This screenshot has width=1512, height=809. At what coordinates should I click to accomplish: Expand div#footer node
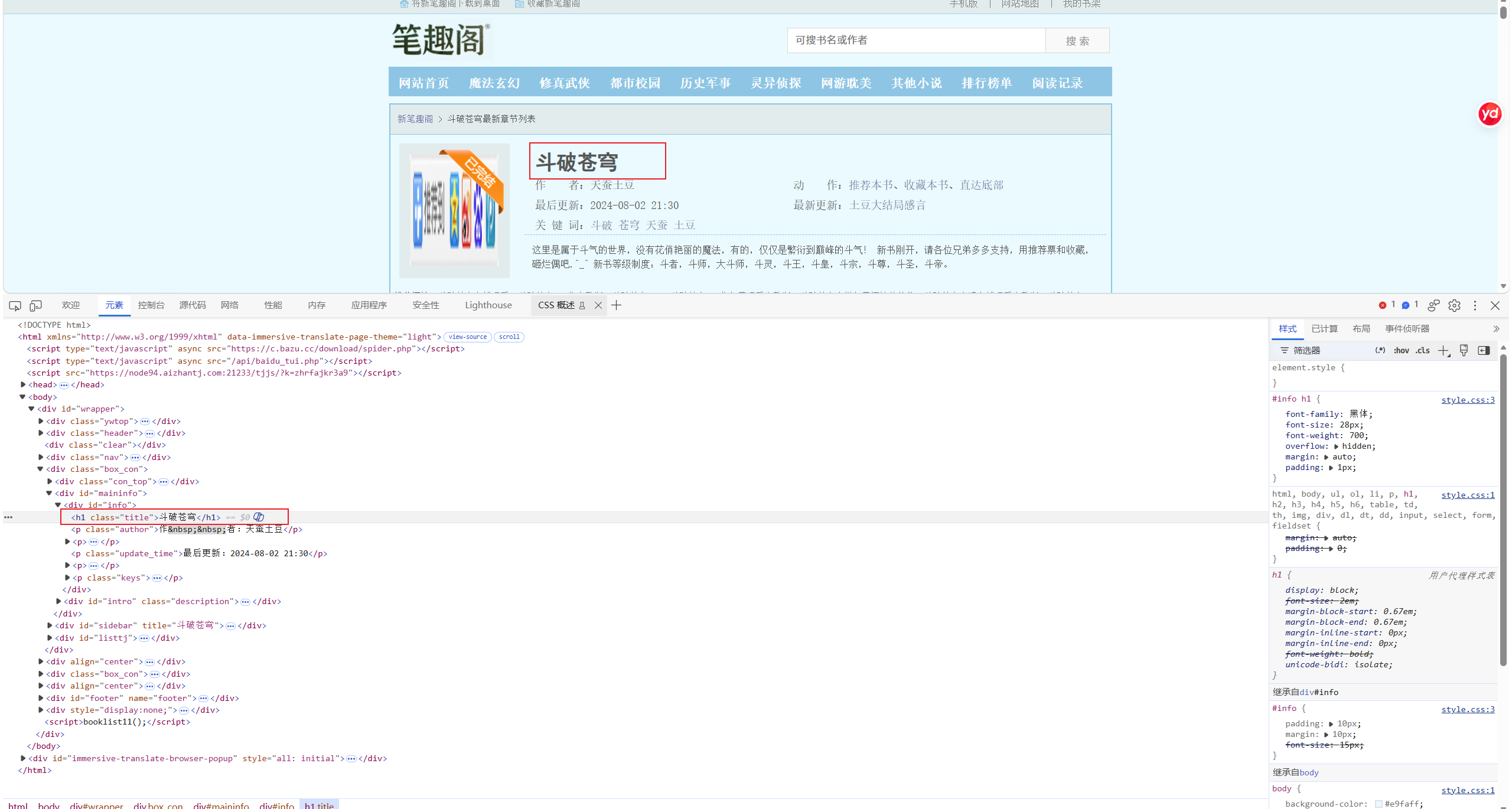[x=41, y=698]
